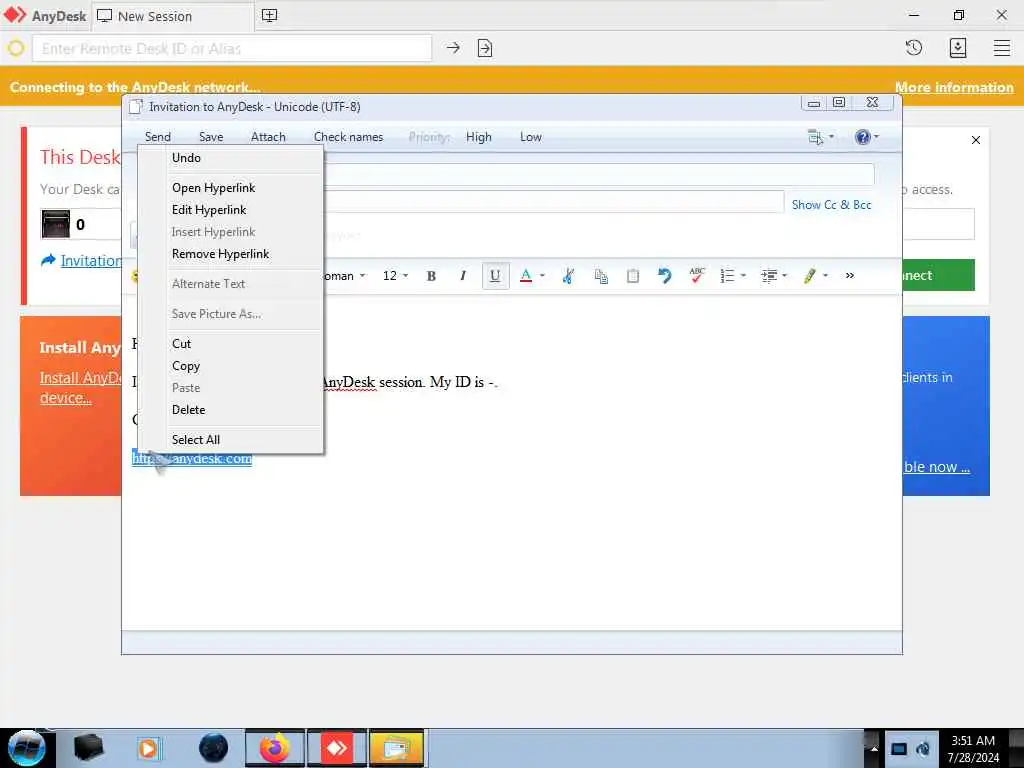Open Firefox from the taskbar
This screenshot has height=768, width=1024.
[274, 748]
